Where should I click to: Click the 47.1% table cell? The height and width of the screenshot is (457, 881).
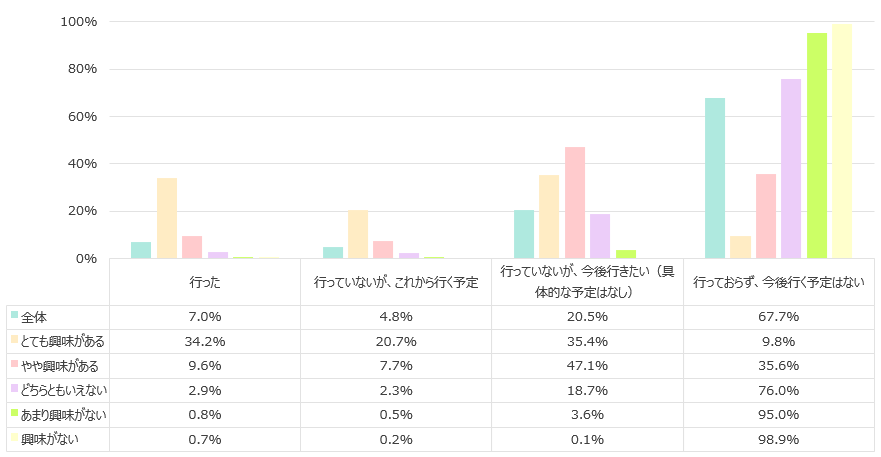pyautogui.click(x=588, y=365)
